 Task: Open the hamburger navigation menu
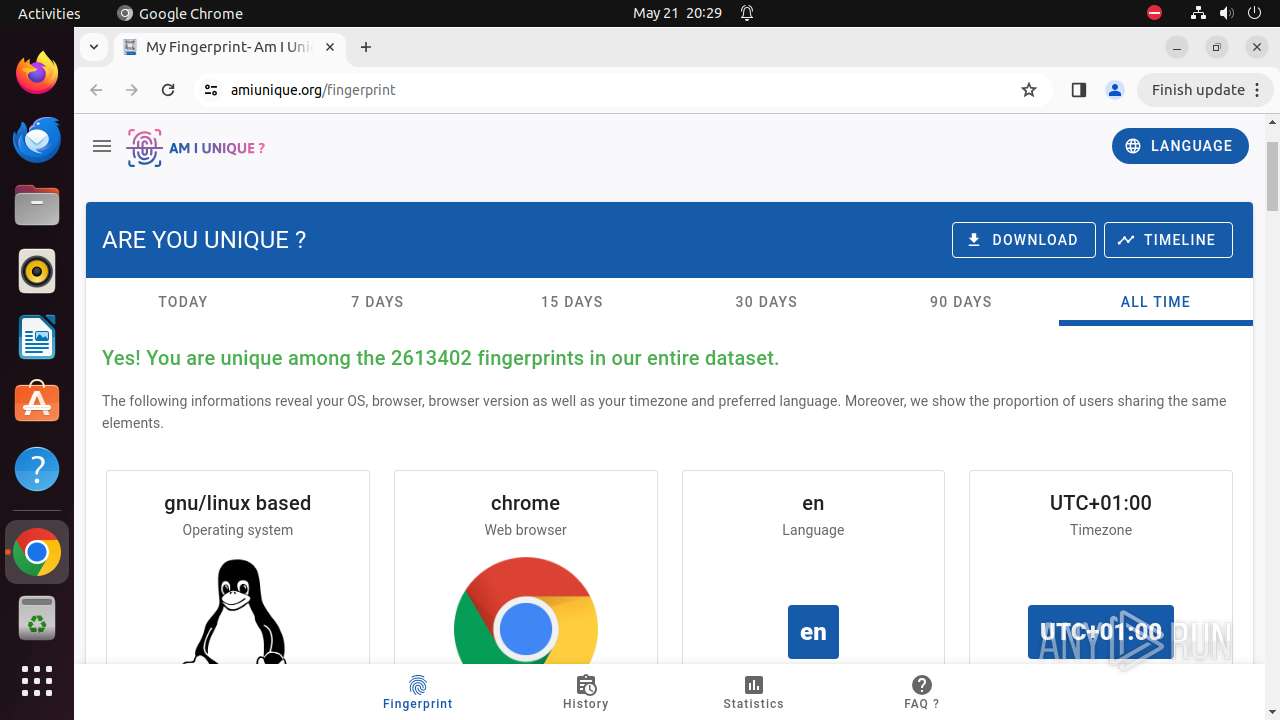coord(101,146)
